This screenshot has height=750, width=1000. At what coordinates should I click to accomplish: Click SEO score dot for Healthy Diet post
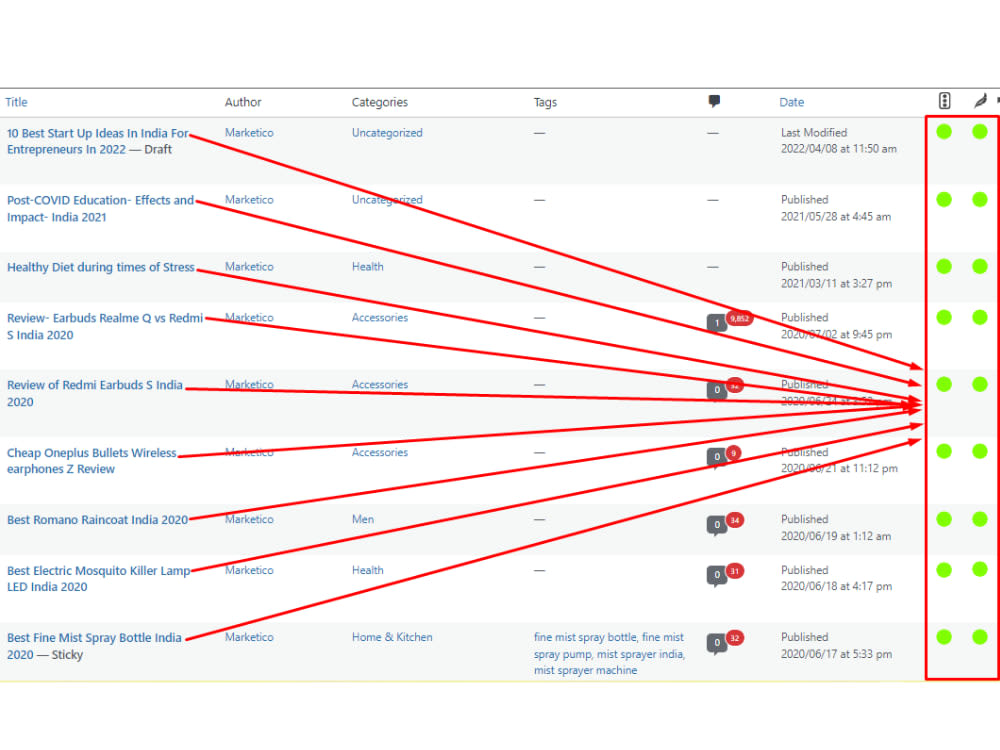(944, 267)
